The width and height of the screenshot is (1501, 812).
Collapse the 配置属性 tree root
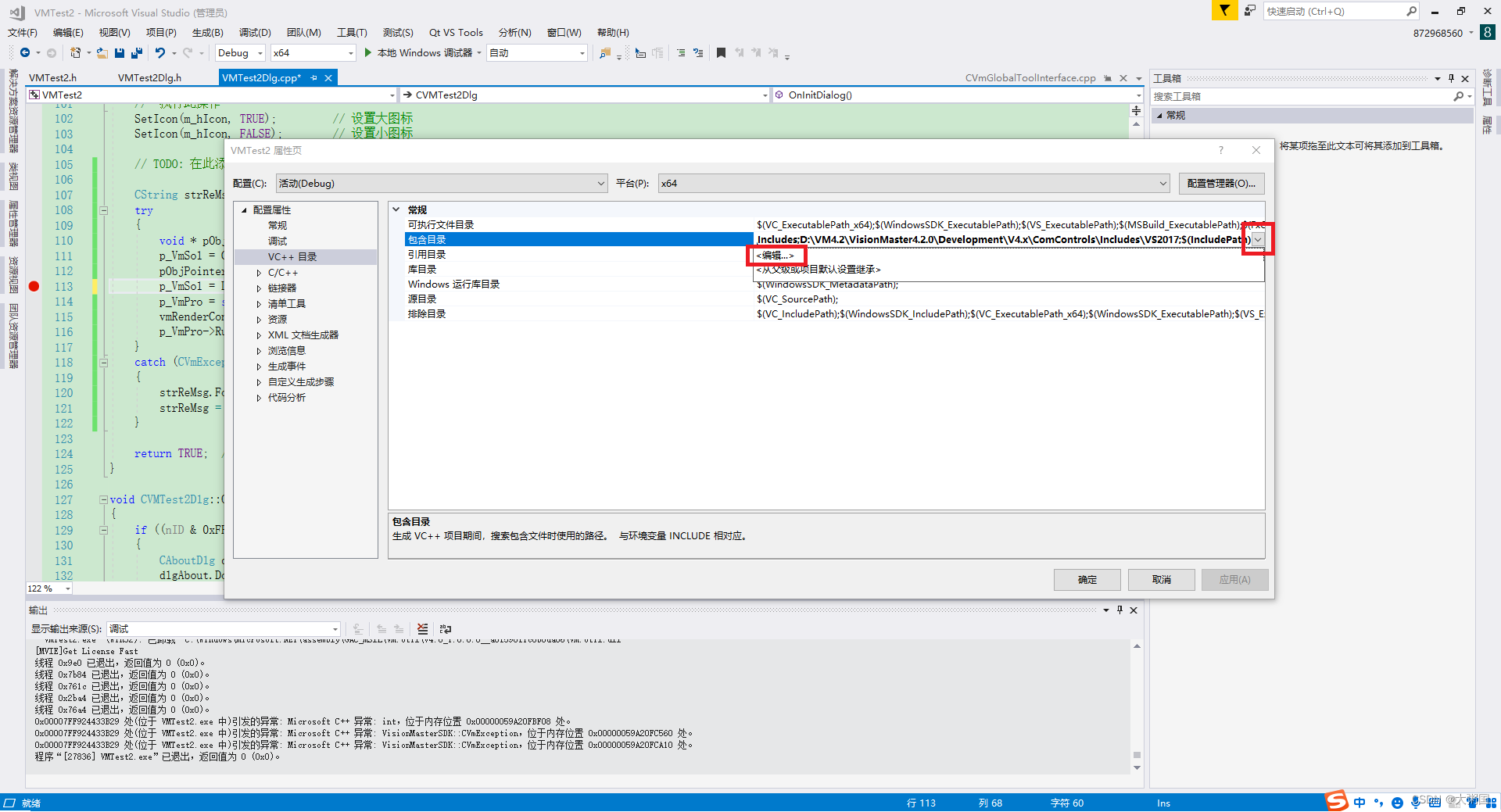244,210
